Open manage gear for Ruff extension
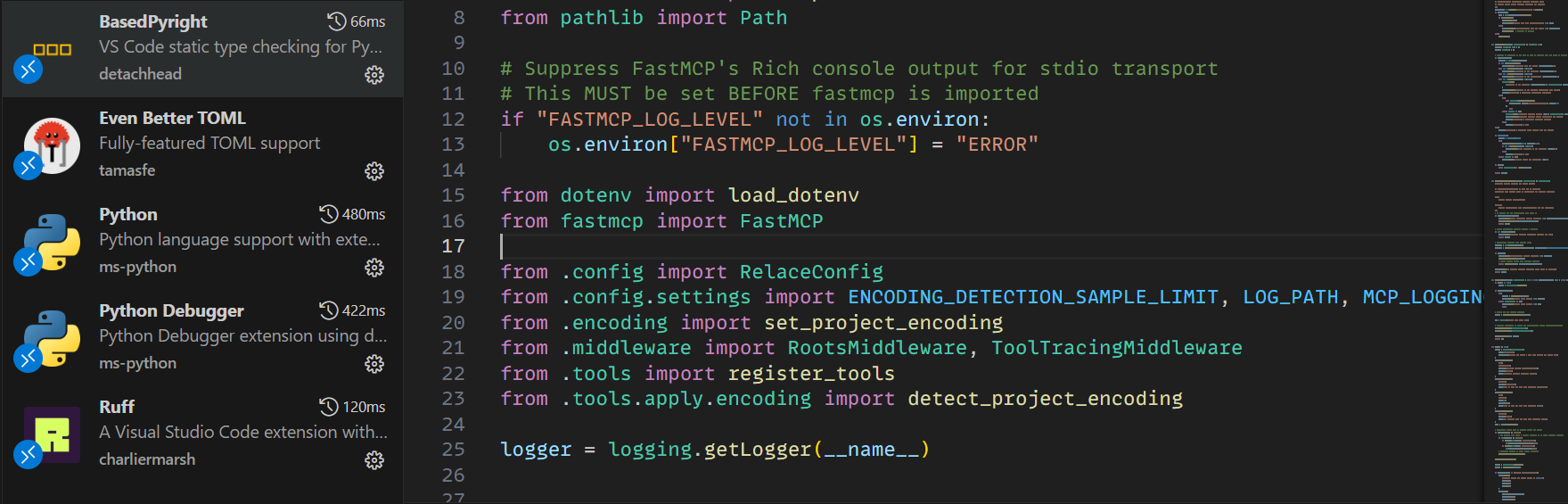1568x504 pixels. click(374, 460)
